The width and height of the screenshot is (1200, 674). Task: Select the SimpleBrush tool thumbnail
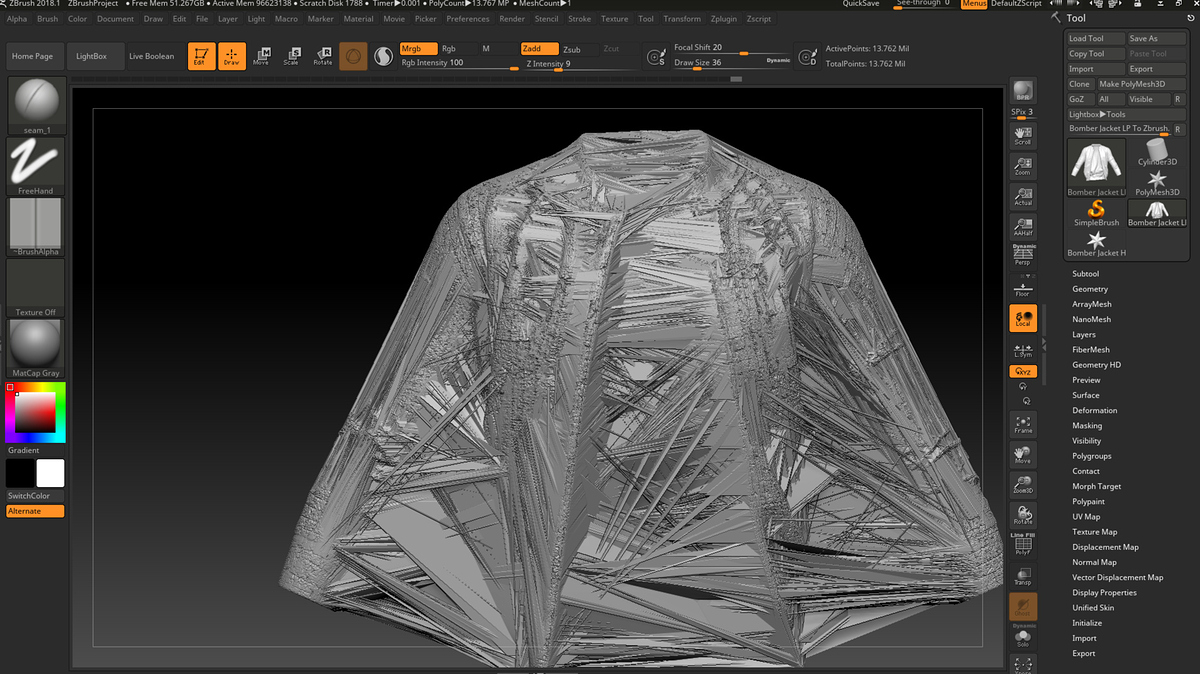tap(1096, 212)
